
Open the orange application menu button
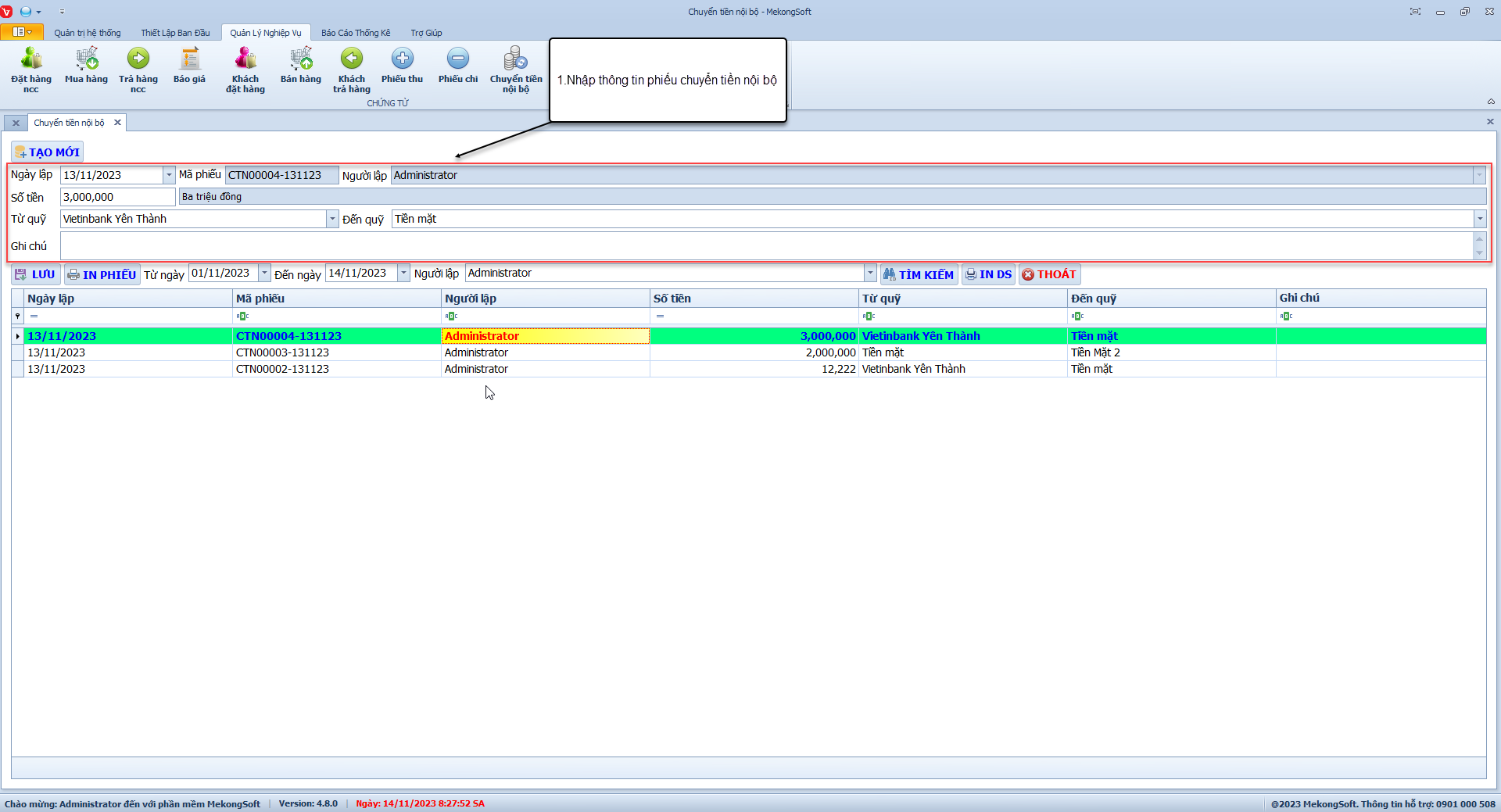tap(22, 32)
